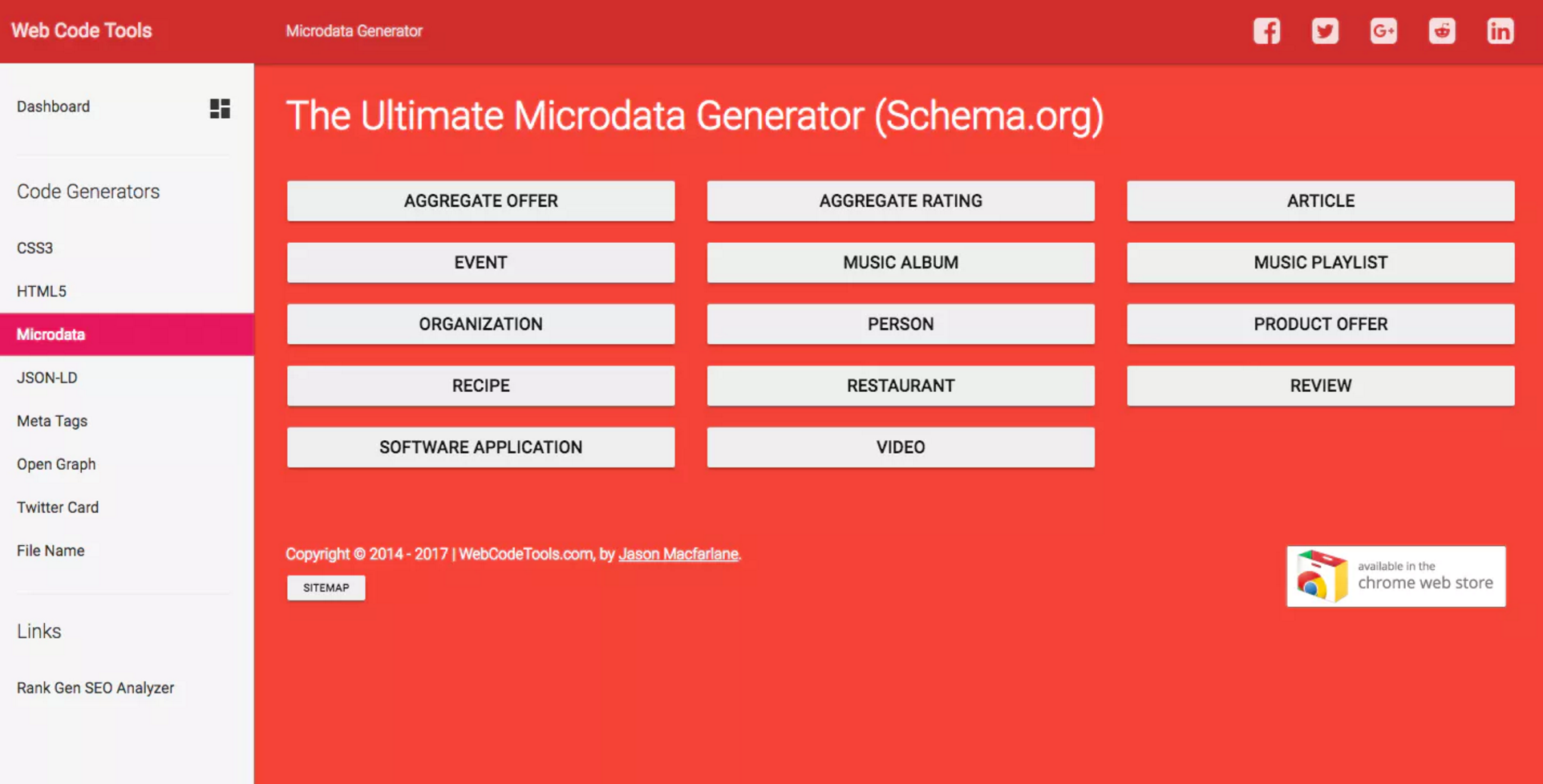Screen dimensions: 1543x784
Task: Open the CSS3 code generators
Action: tap(34, 248)
